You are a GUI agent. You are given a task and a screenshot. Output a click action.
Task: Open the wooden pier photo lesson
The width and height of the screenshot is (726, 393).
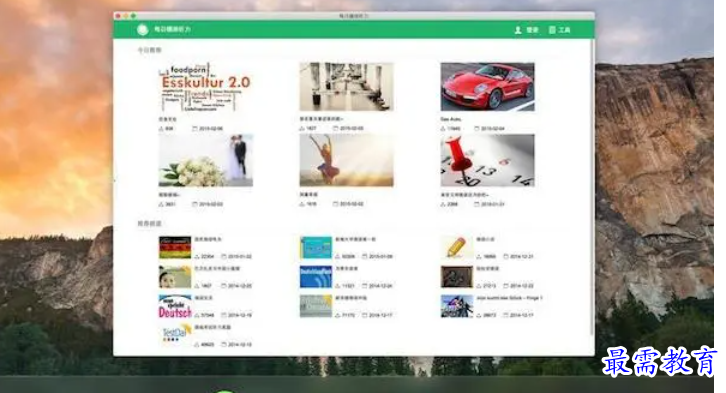[346, 87]
